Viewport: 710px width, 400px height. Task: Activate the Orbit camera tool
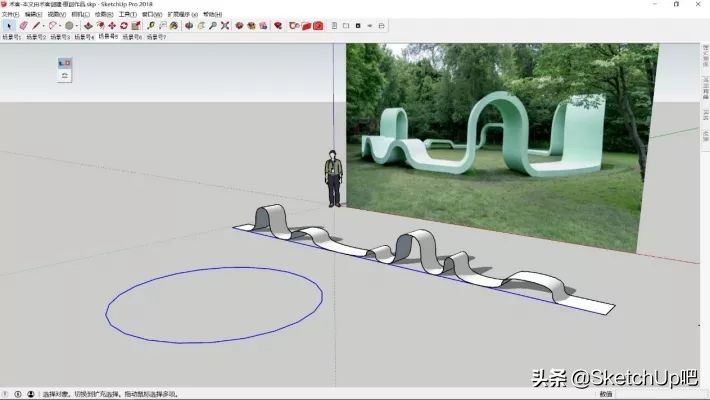187,26
